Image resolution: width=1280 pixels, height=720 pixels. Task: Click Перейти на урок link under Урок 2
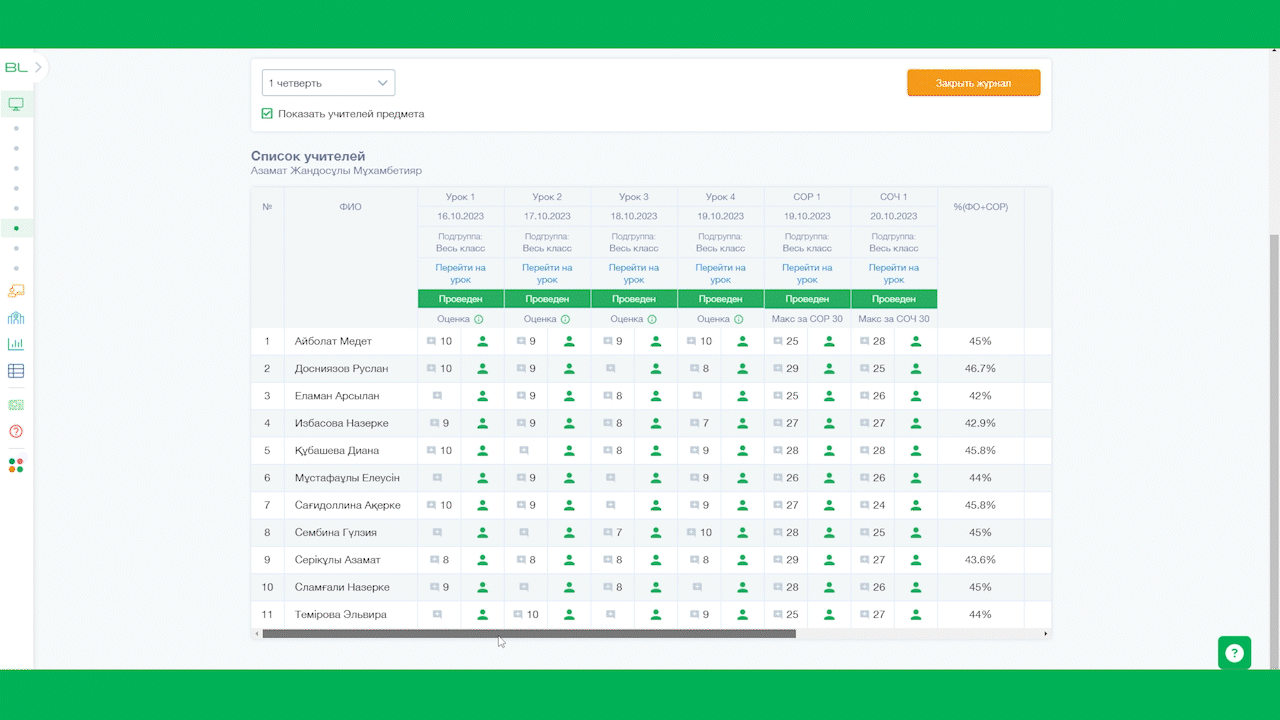coord(547,274)
